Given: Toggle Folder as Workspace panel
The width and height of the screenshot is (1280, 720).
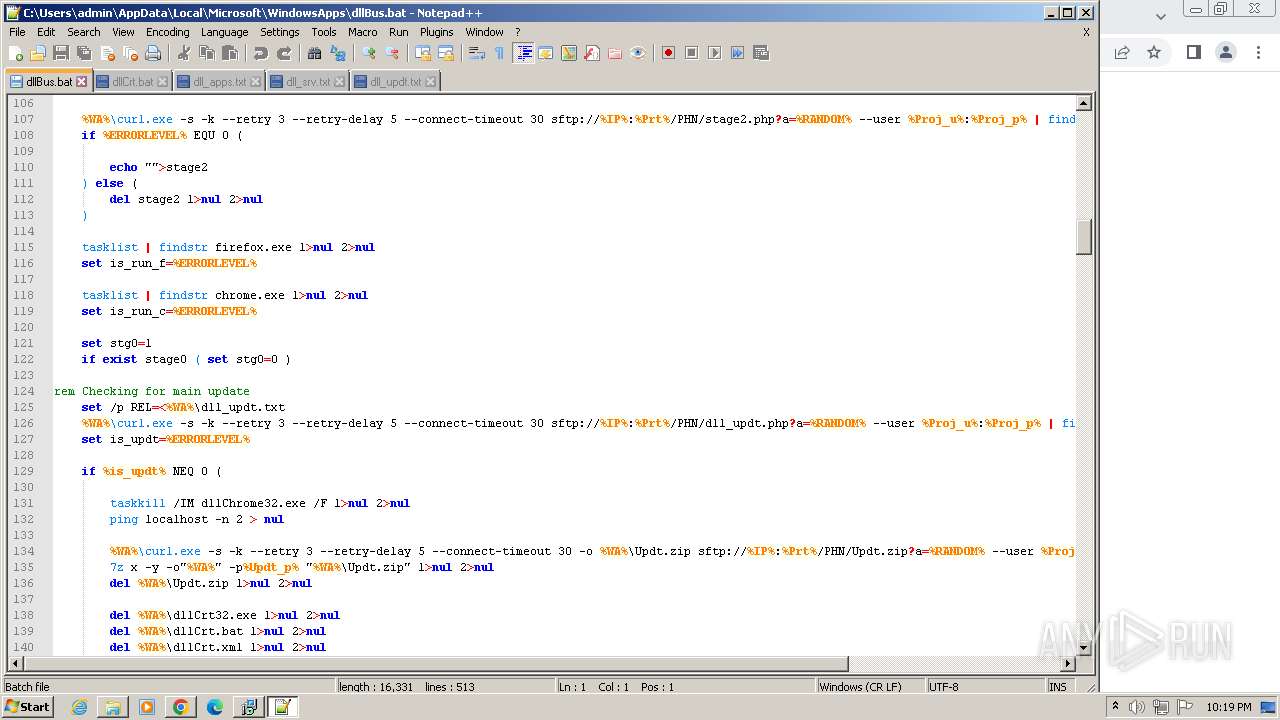Looking at the screenshot, I should point(615,53).
